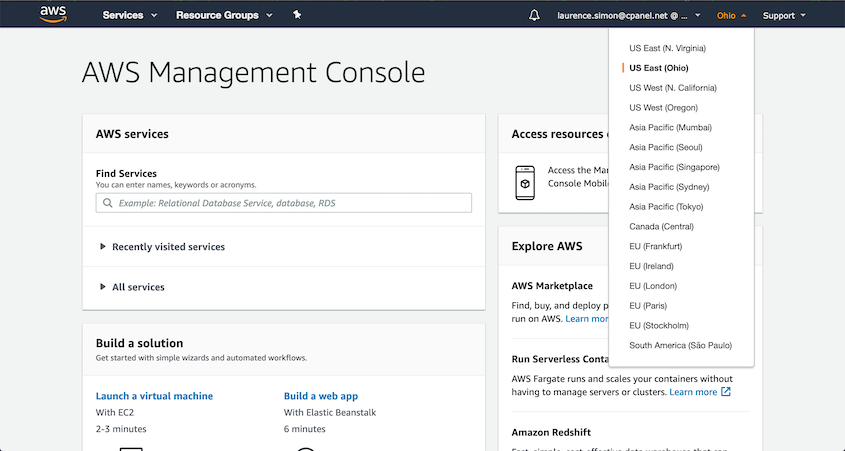
Task: Click the Explore AWS heading
Action: 547,246
